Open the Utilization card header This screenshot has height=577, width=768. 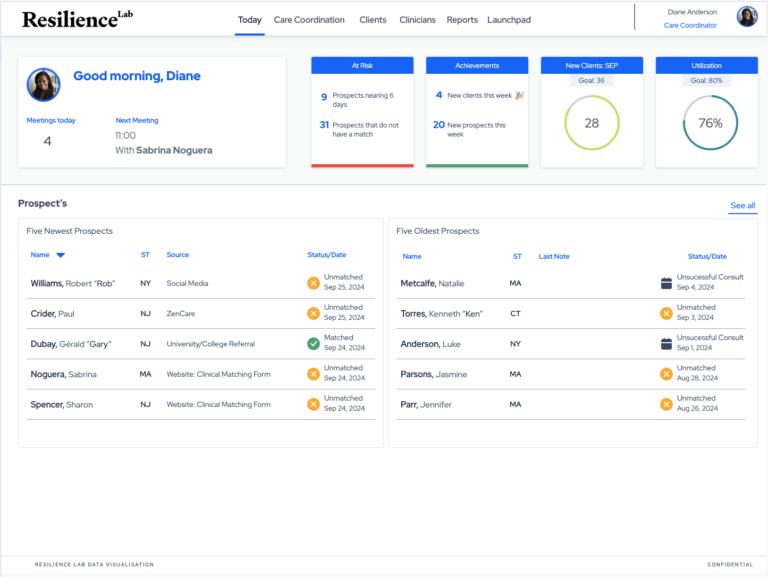tap(707, 65)
